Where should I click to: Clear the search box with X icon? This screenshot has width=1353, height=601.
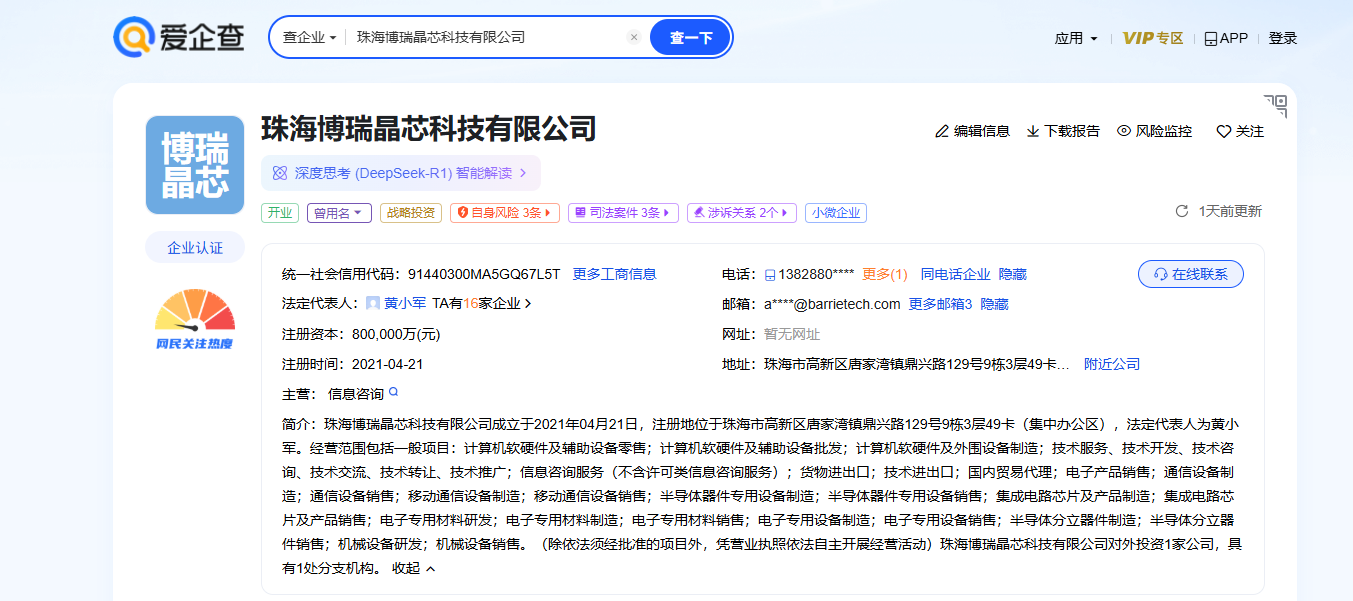coord(633,37)
